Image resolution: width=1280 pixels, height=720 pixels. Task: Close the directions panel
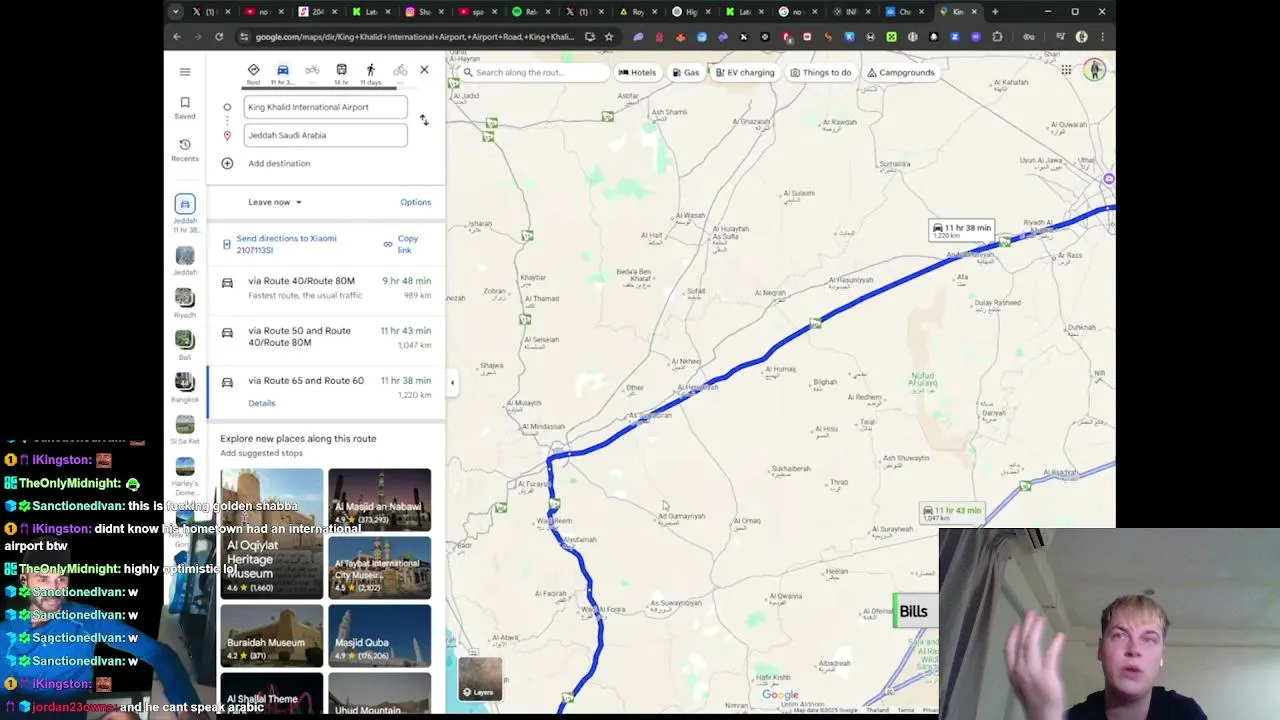tap(424, 70)
